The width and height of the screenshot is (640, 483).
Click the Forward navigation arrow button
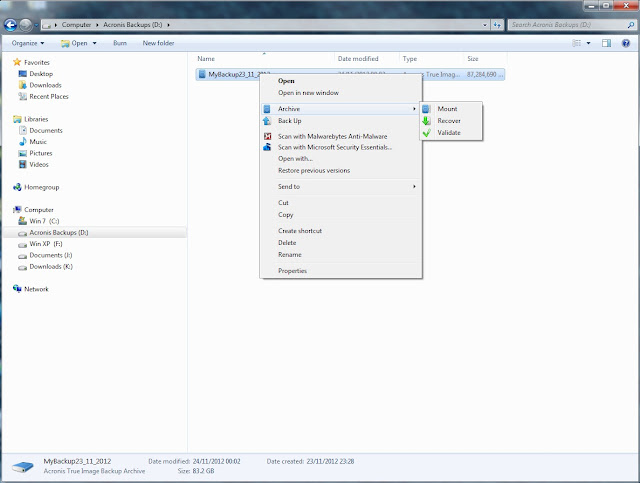click(26, 25)
